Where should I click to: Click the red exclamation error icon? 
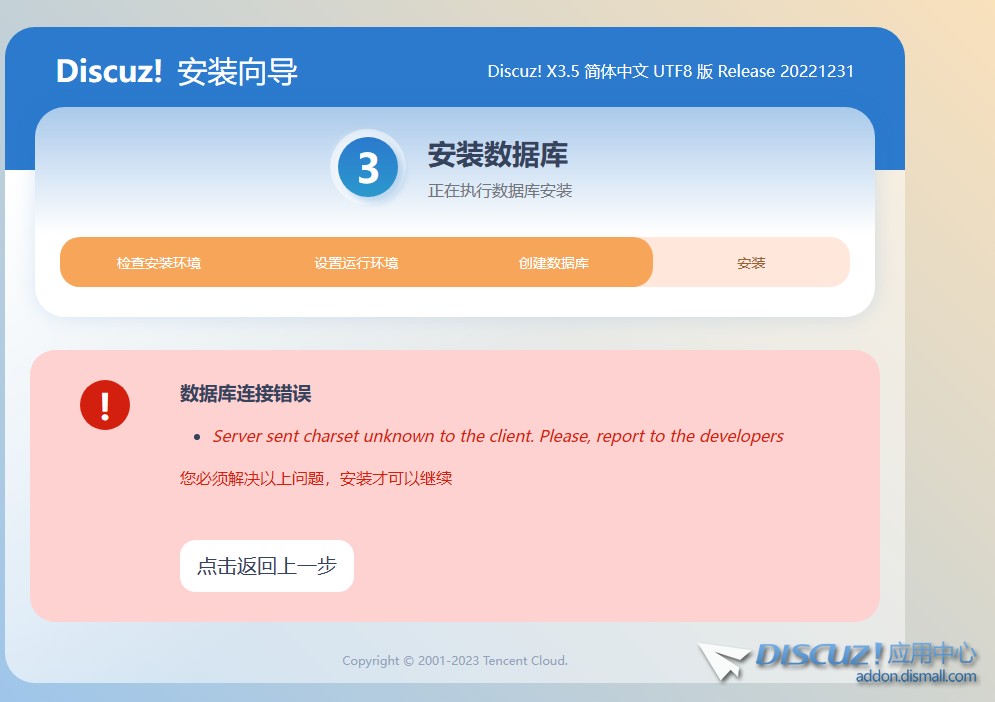pos(105,405)
